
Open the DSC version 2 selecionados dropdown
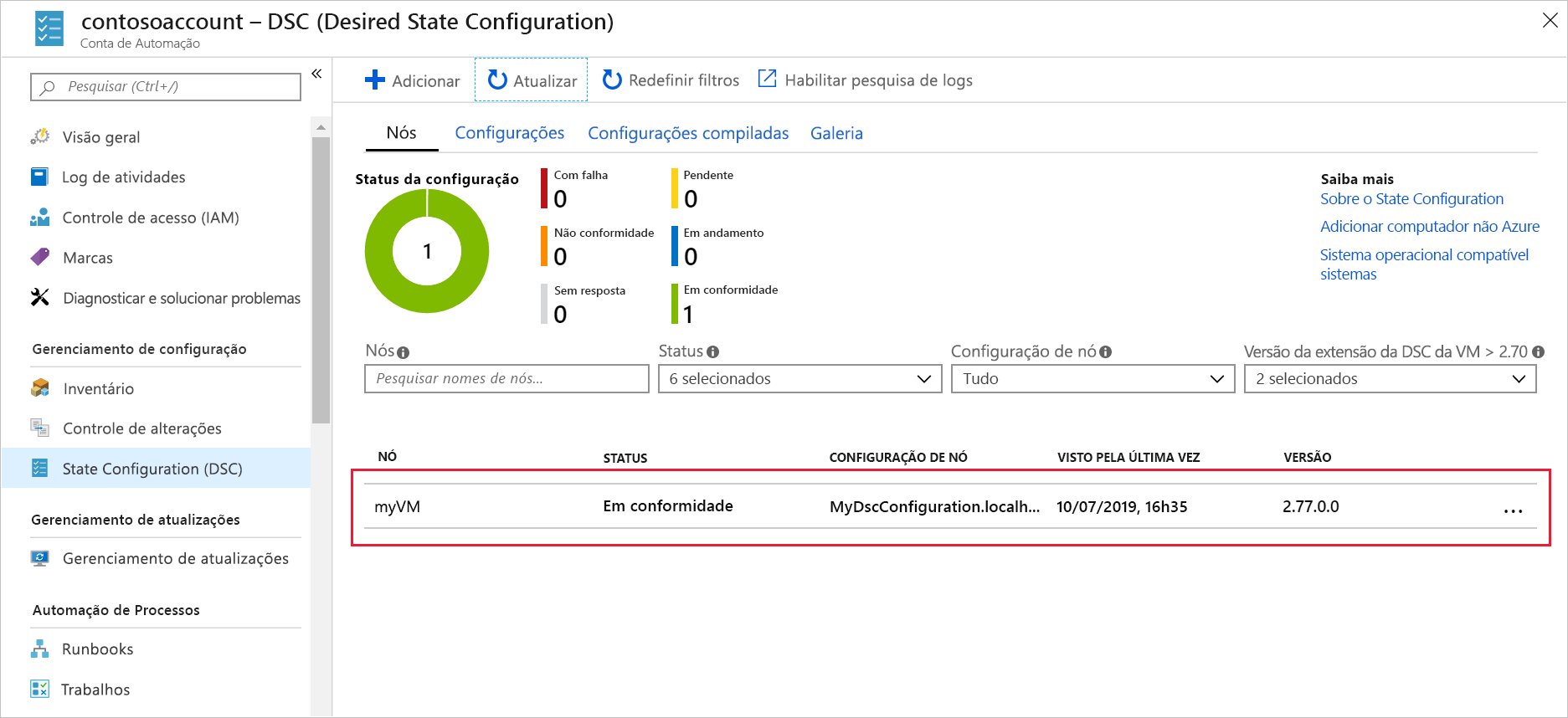(1390, 378)
